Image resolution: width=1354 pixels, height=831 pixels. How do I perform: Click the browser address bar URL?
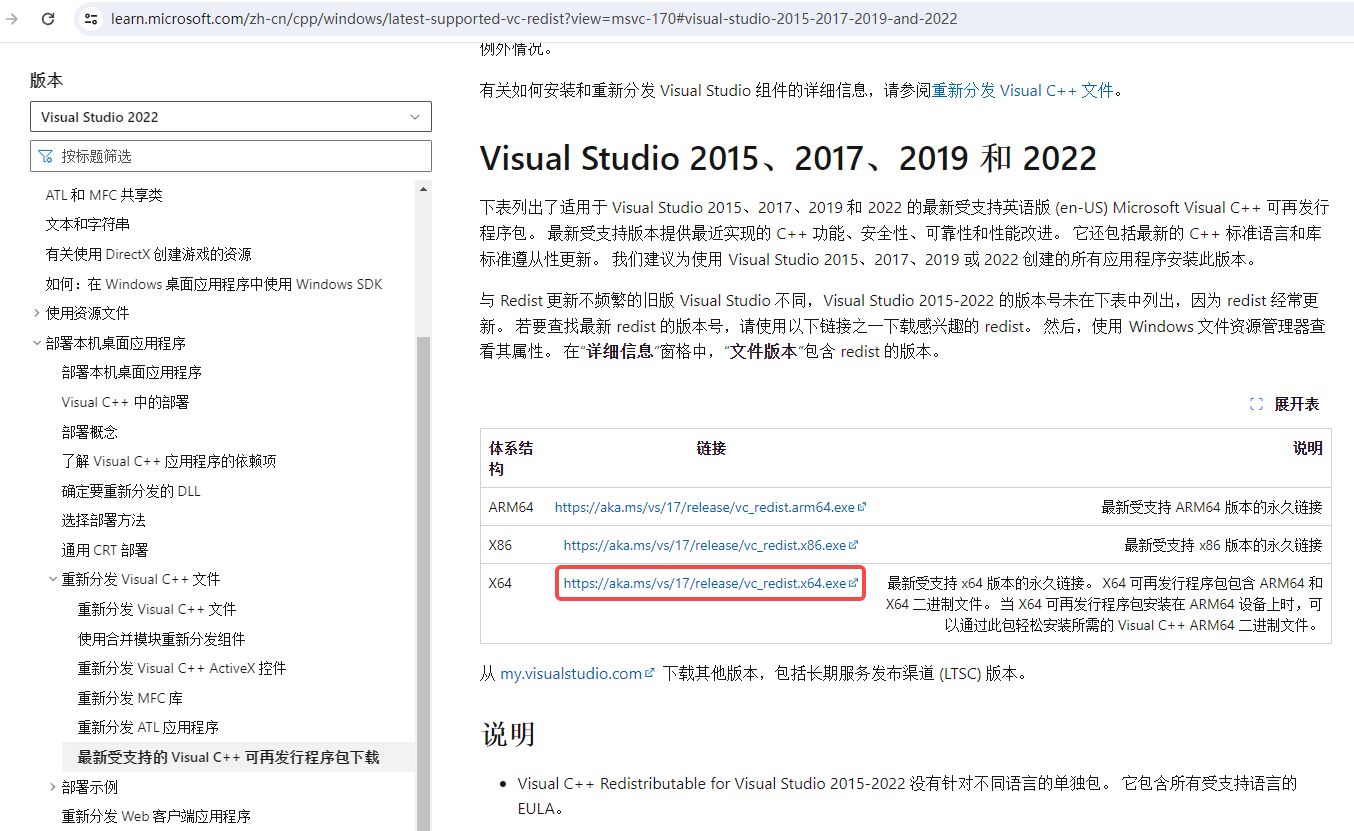click(534, 19)
